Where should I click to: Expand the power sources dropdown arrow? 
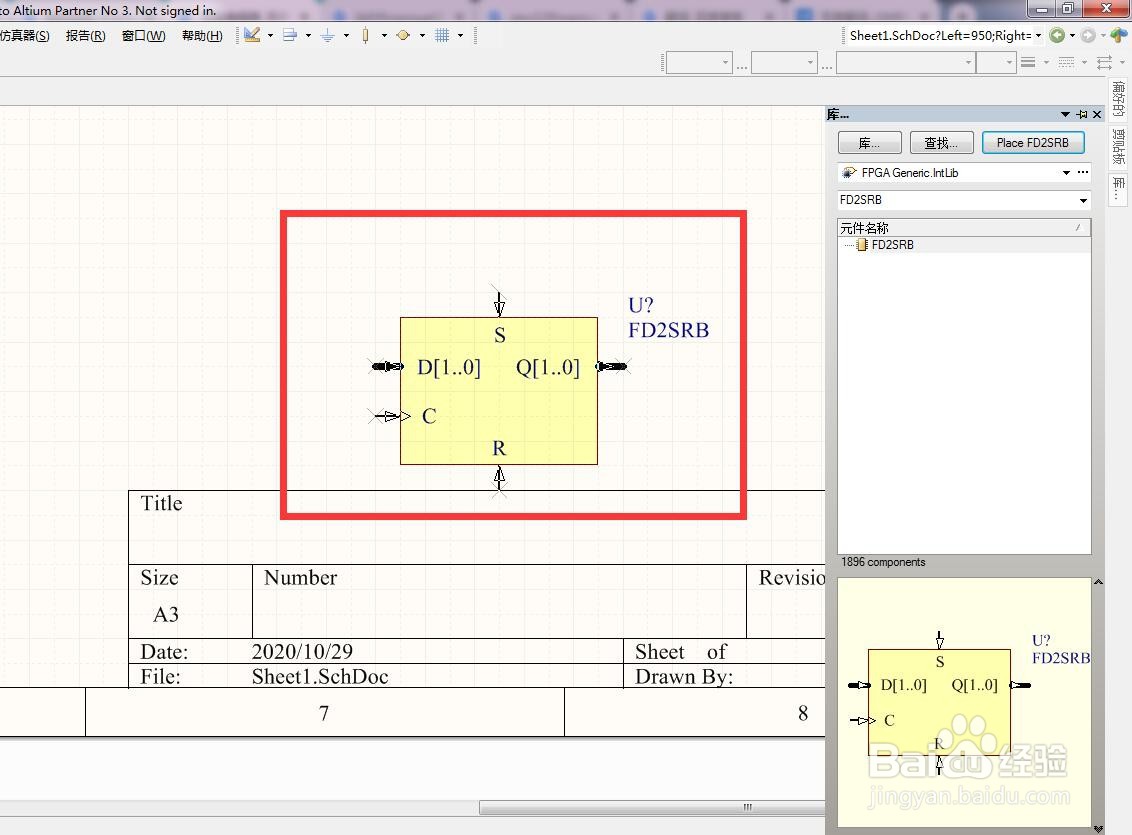pyautogui.click(x=347, y=35)
